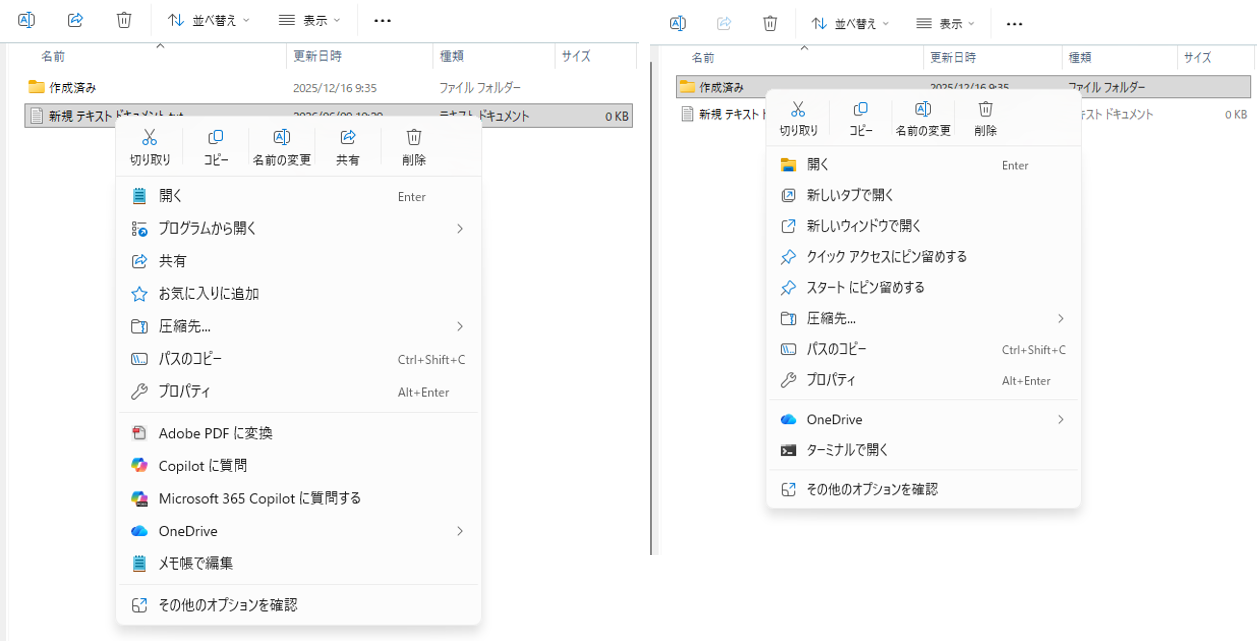
Task: Click share icon in left window toolbar
Action: [x=75, y=20]
